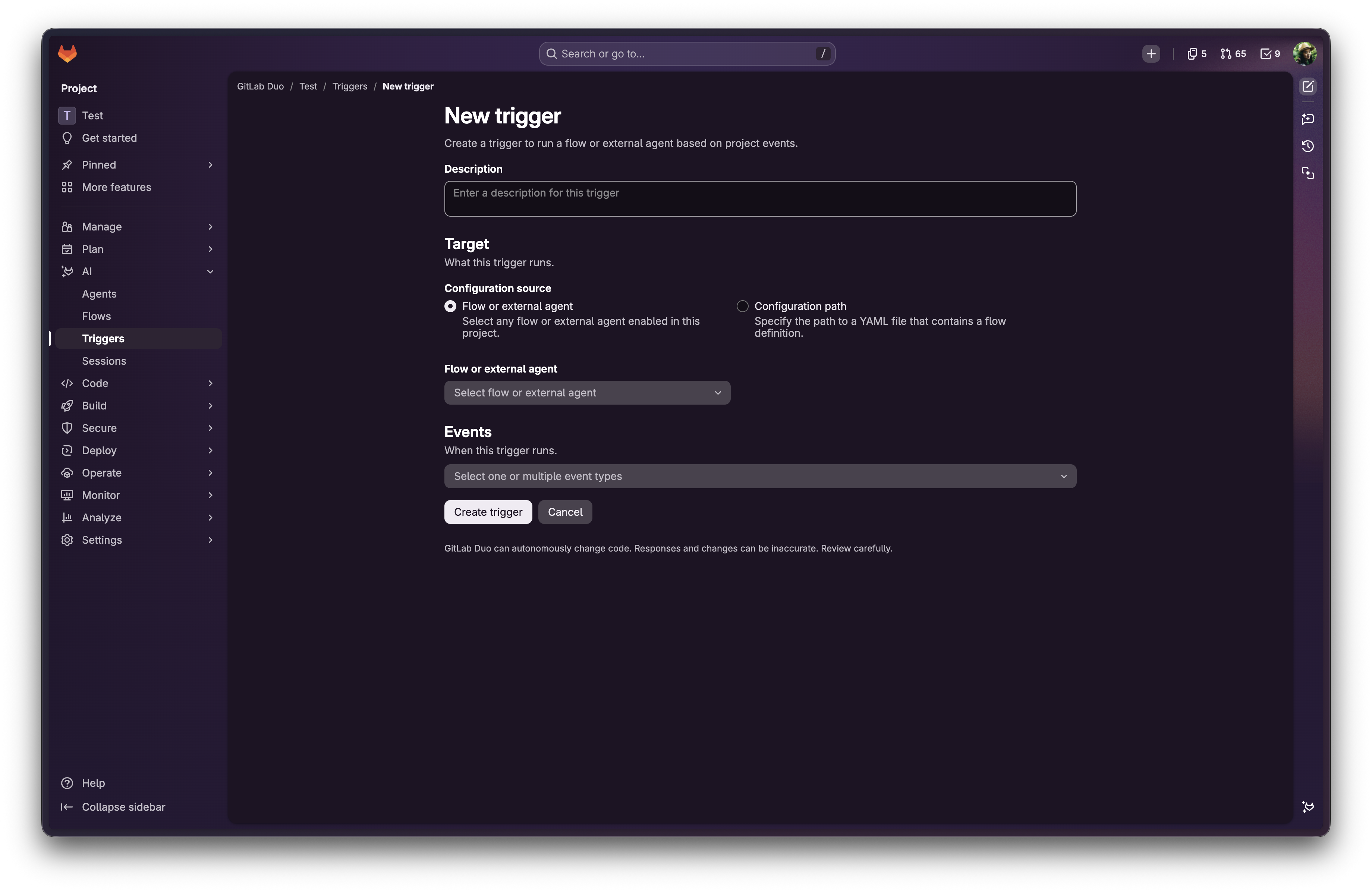Click the Duo tanuki icon at bottom right

click(x=1308, y=807)
